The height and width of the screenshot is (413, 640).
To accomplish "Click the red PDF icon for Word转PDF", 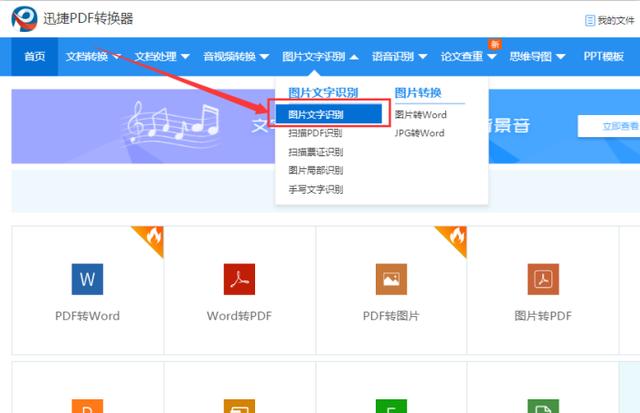I will (239, 279).
